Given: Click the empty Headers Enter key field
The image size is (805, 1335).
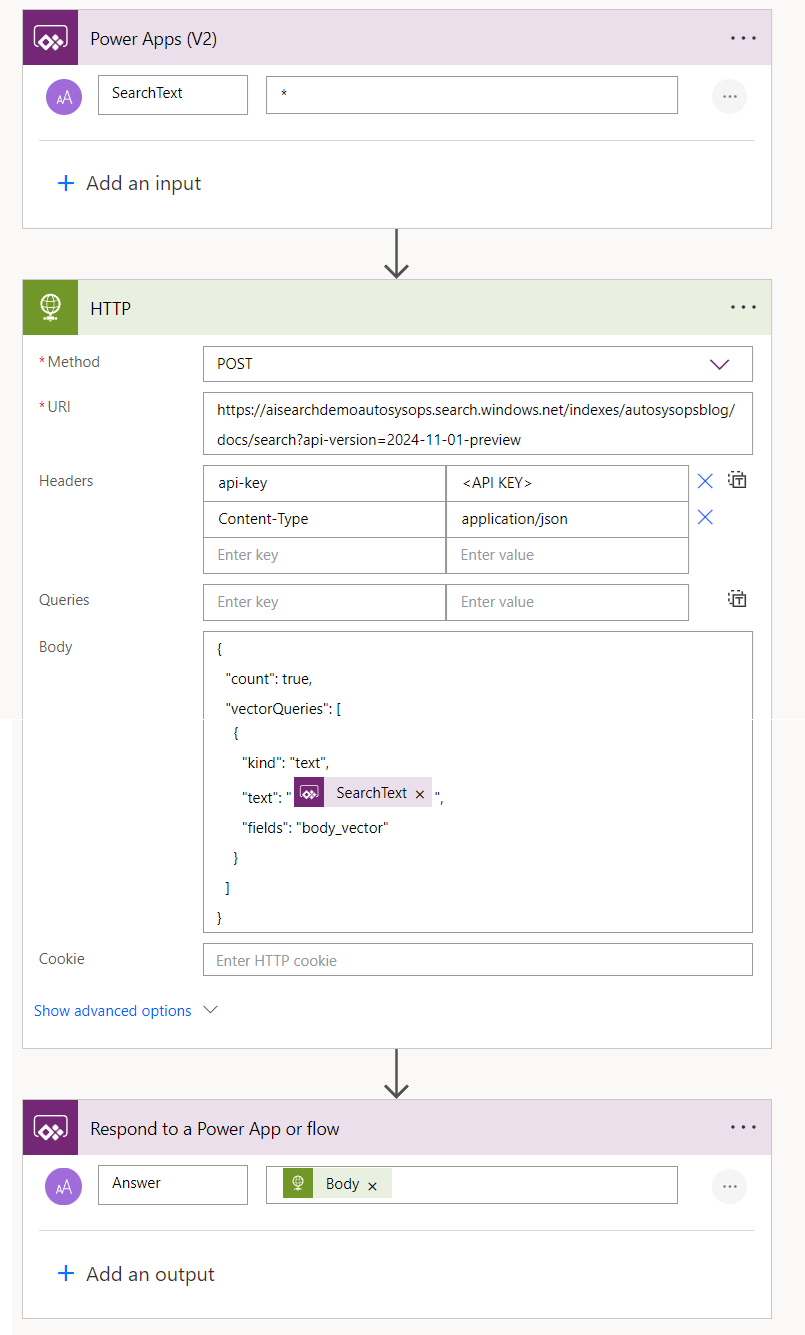Looking at the screenshot, I should click(x=324, y=555).
